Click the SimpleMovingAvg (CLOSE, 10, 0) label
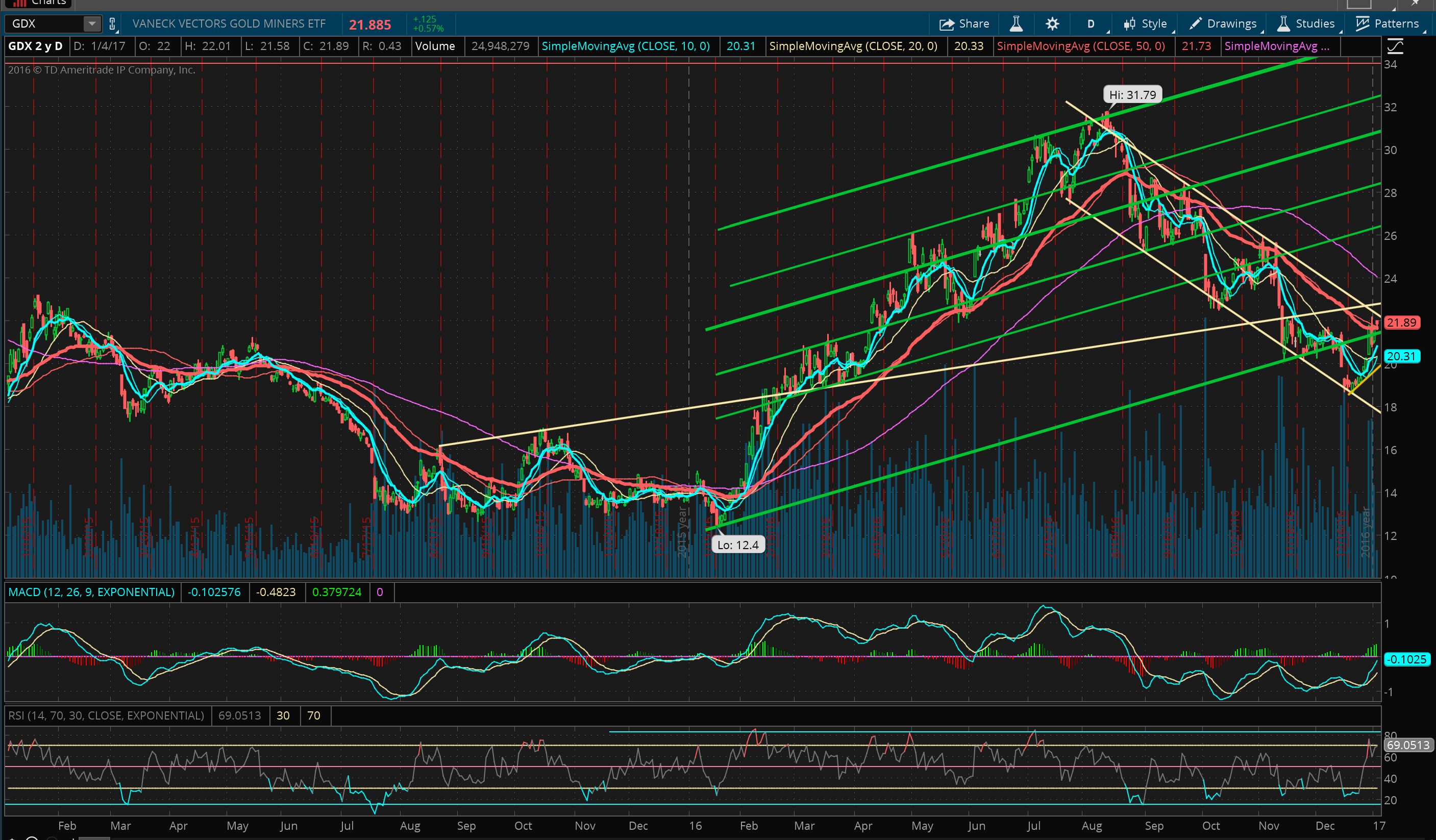 625,46
